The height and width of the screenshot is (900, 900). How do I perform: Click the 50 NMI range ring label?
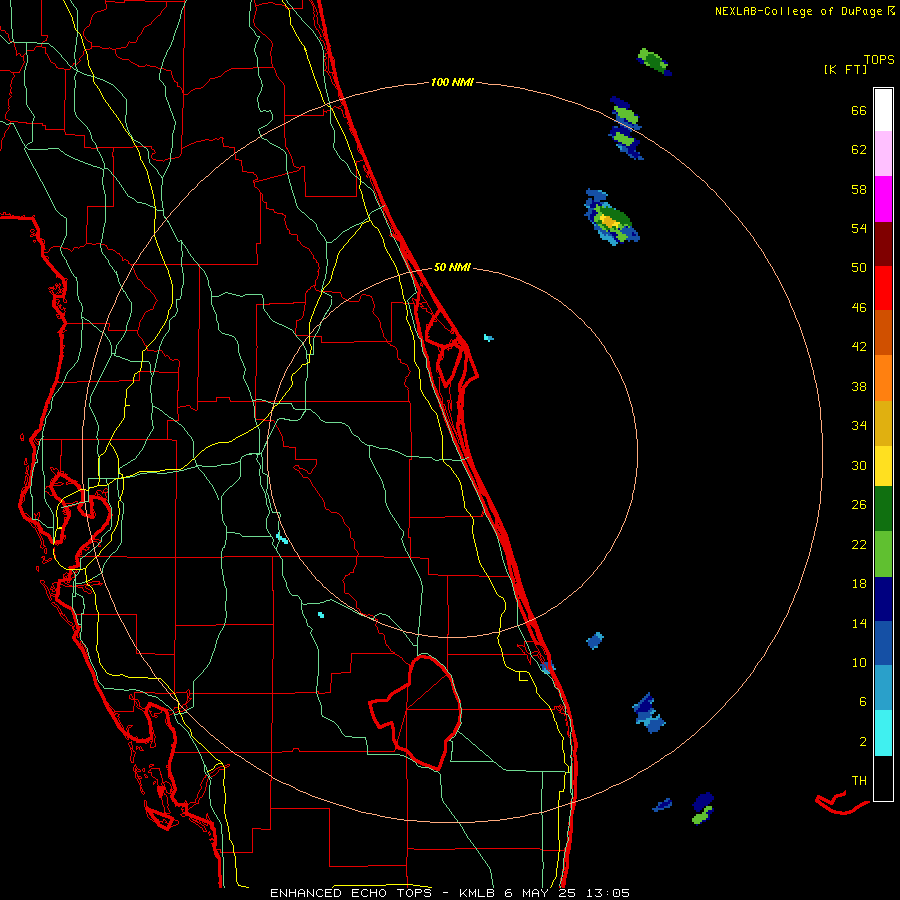tap(452, 267)
